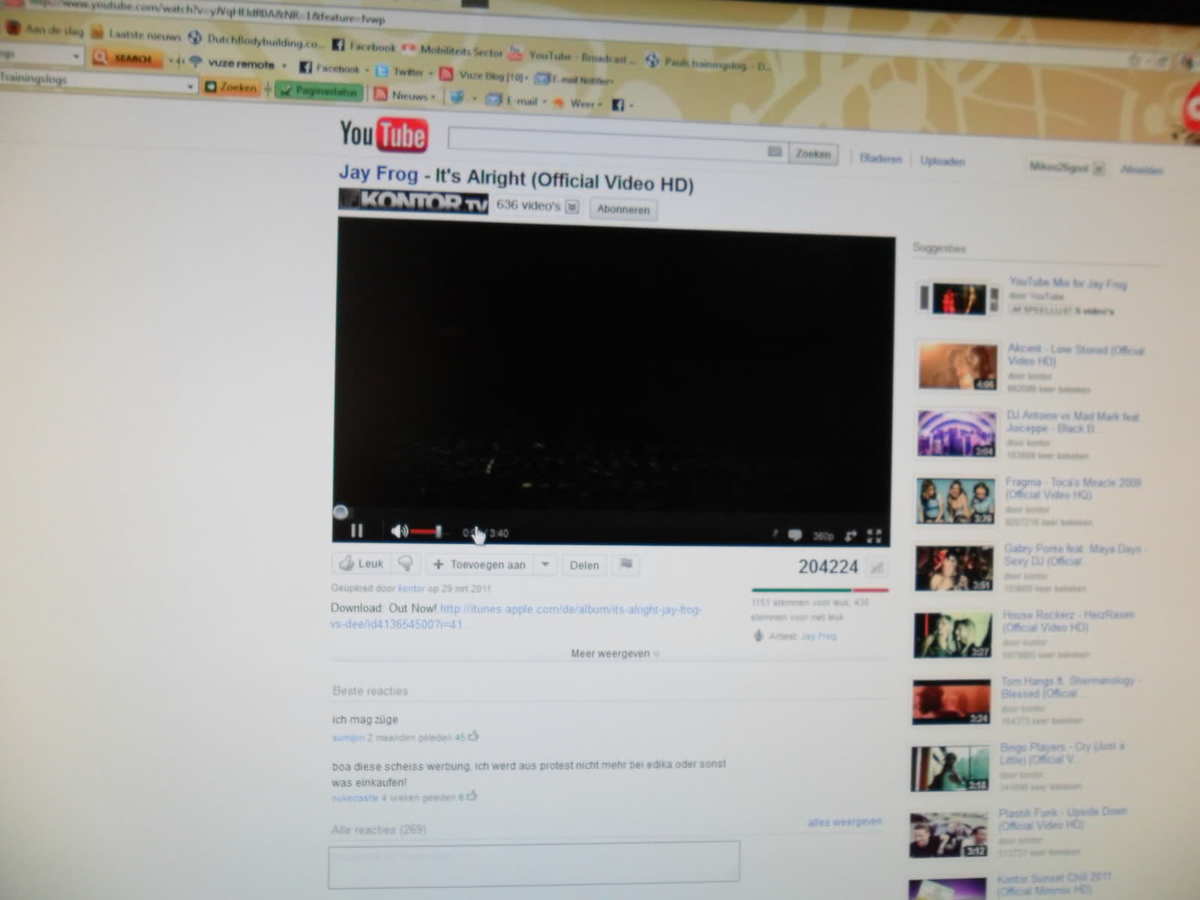Open the Bladeren menu link

(880, 158)
